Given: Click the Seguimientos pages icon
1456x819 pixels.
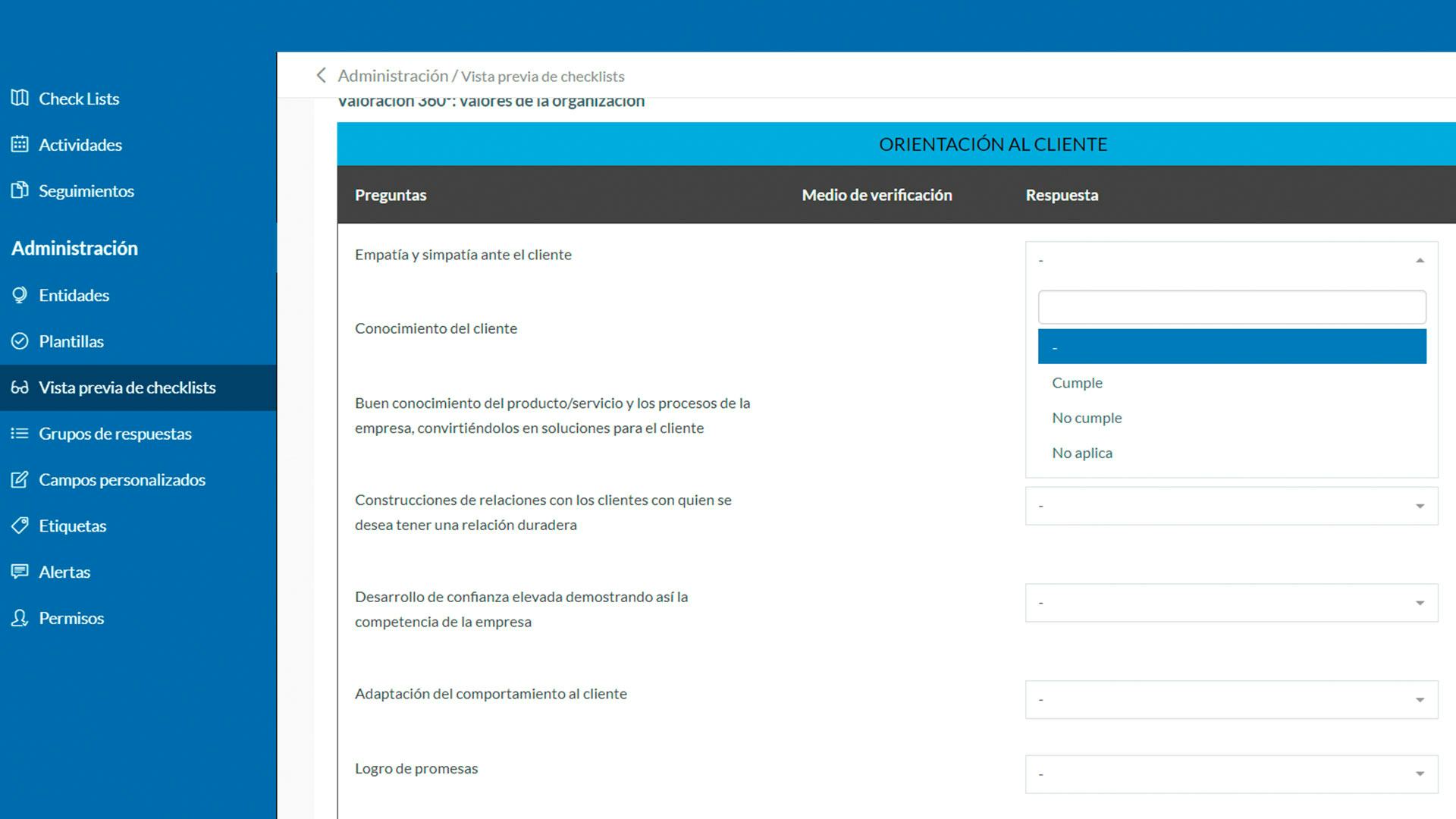Looking at the screenshot, I should tap(20, 190).
